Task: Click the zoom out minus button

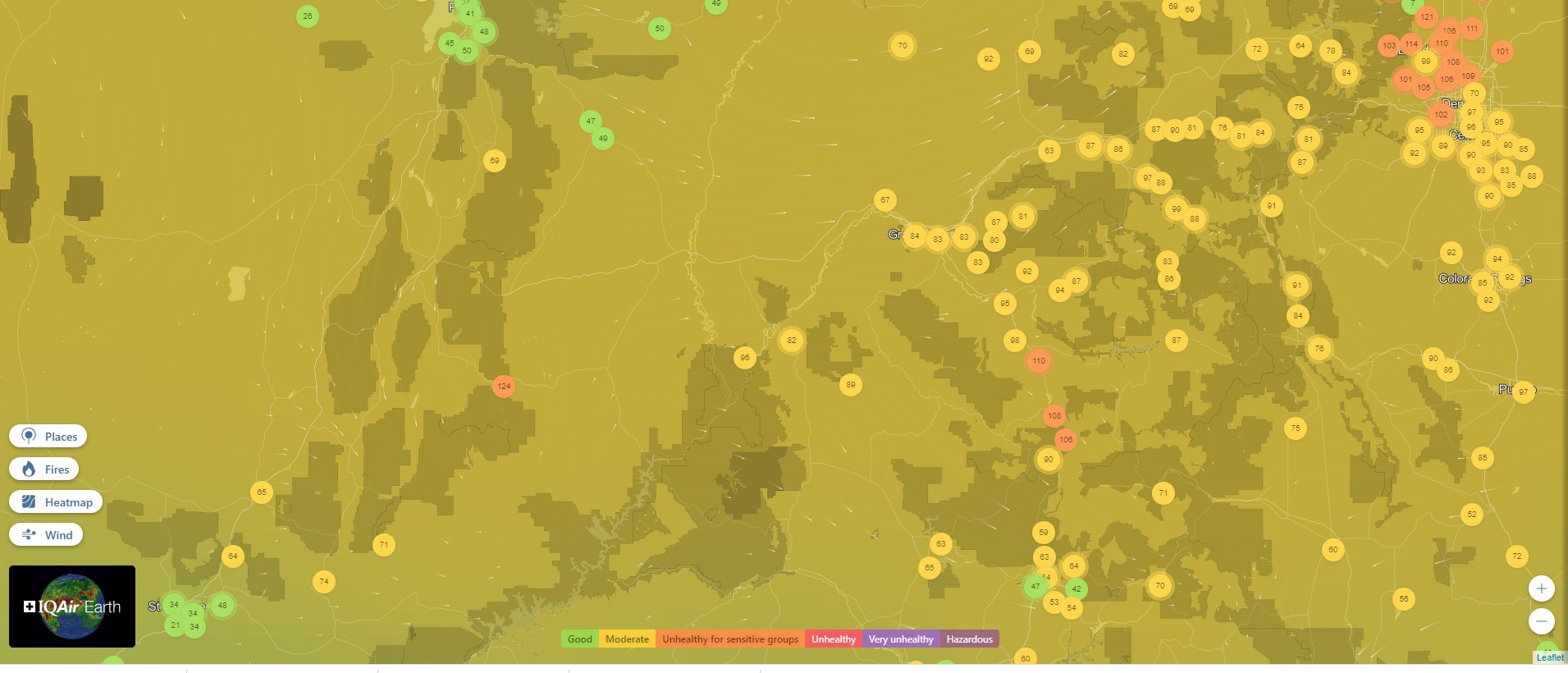Action: (1541, 621)
